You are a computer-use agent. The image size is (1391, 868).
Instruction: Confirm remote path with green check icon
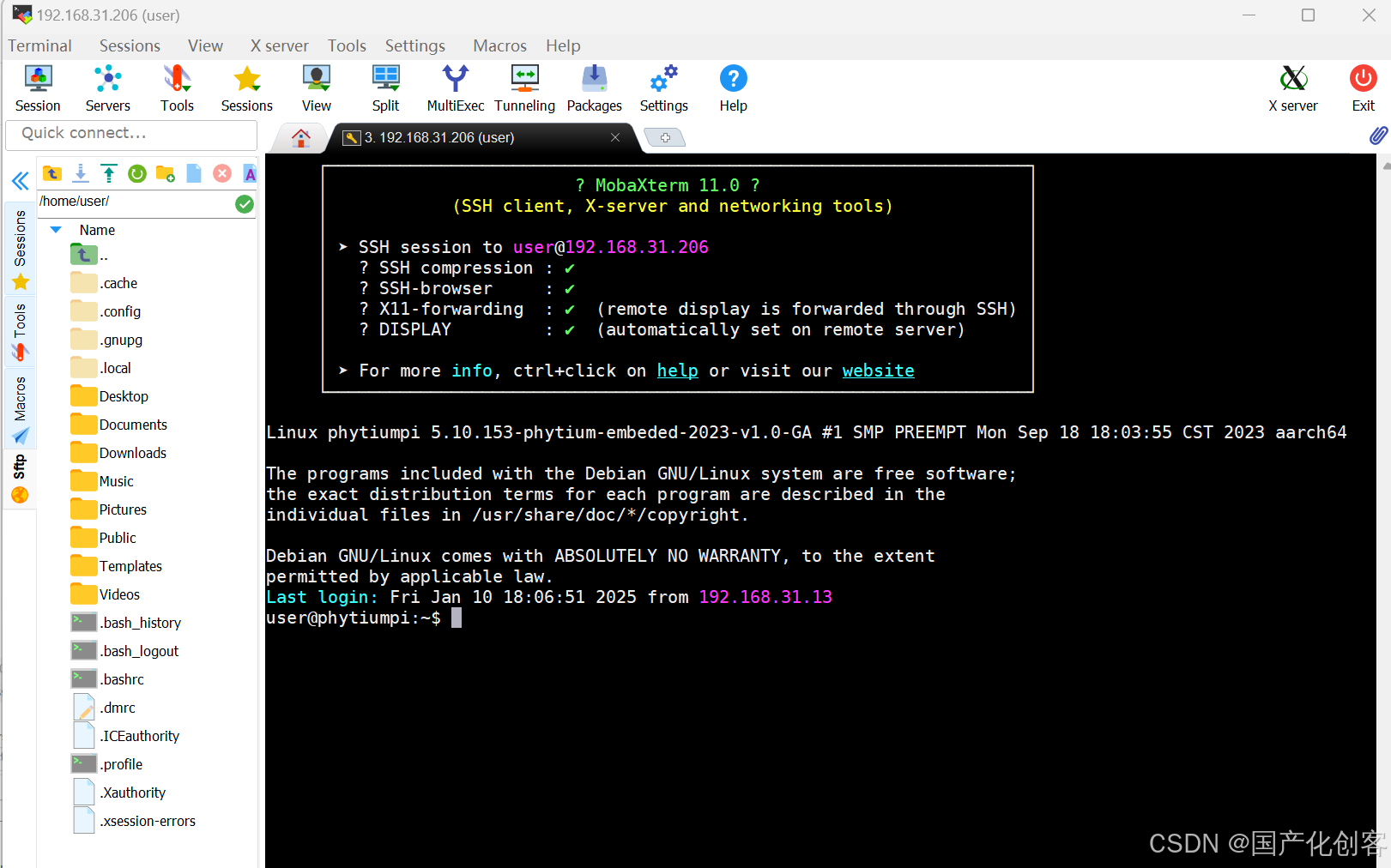pos(245,203)
